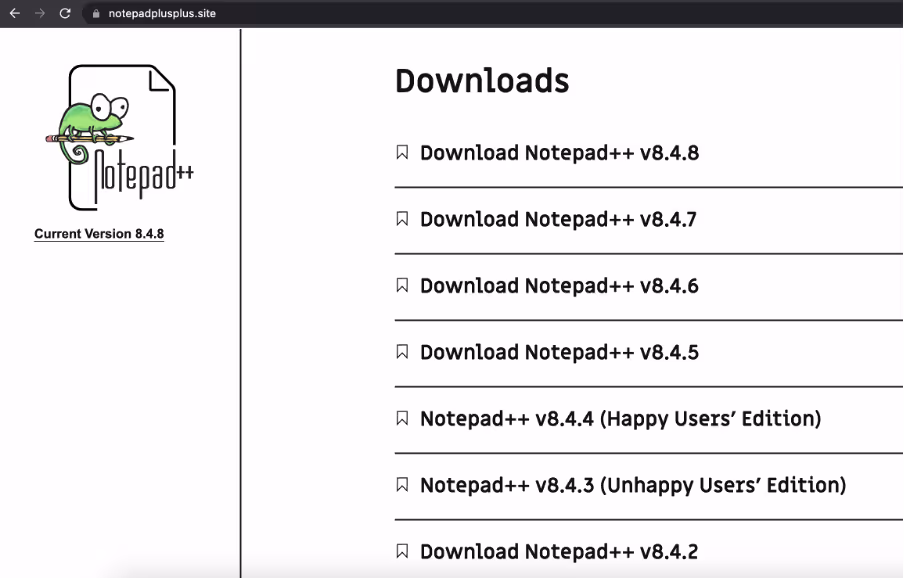
Task: Click bookmark icon beside v8.4.3 Unhappy Users' Edition
Action: [x=402, y=485]
